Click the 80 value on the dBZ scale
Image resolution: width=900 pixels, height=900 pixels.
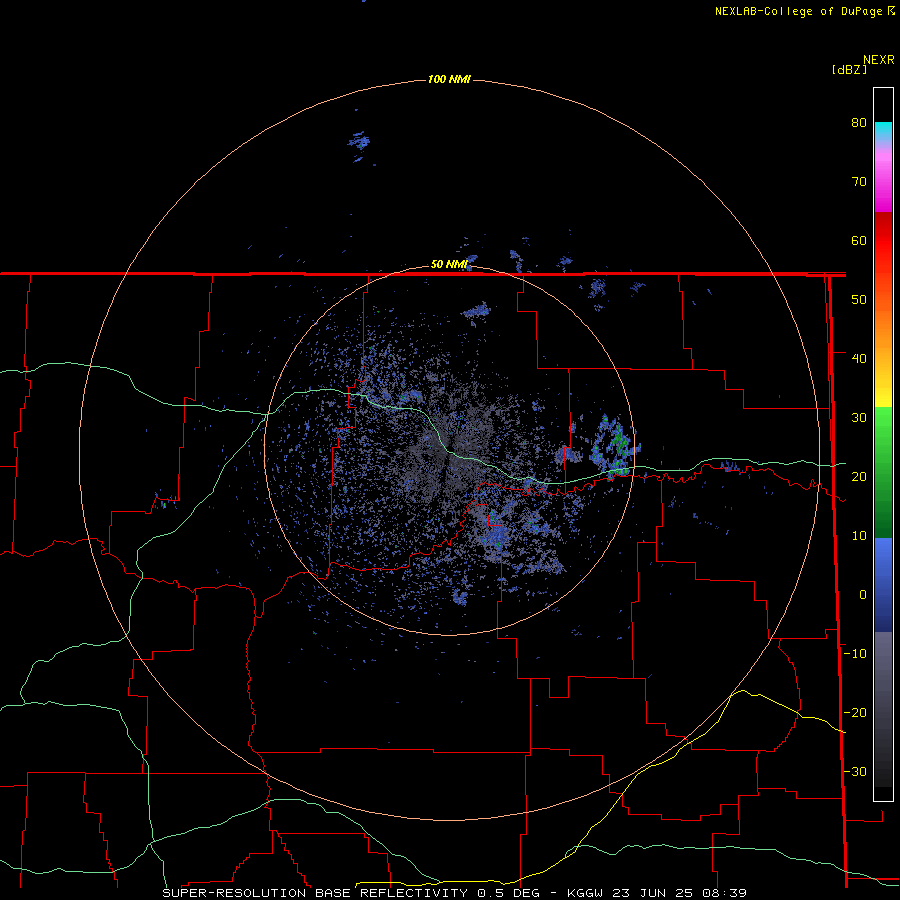point(859,122)
